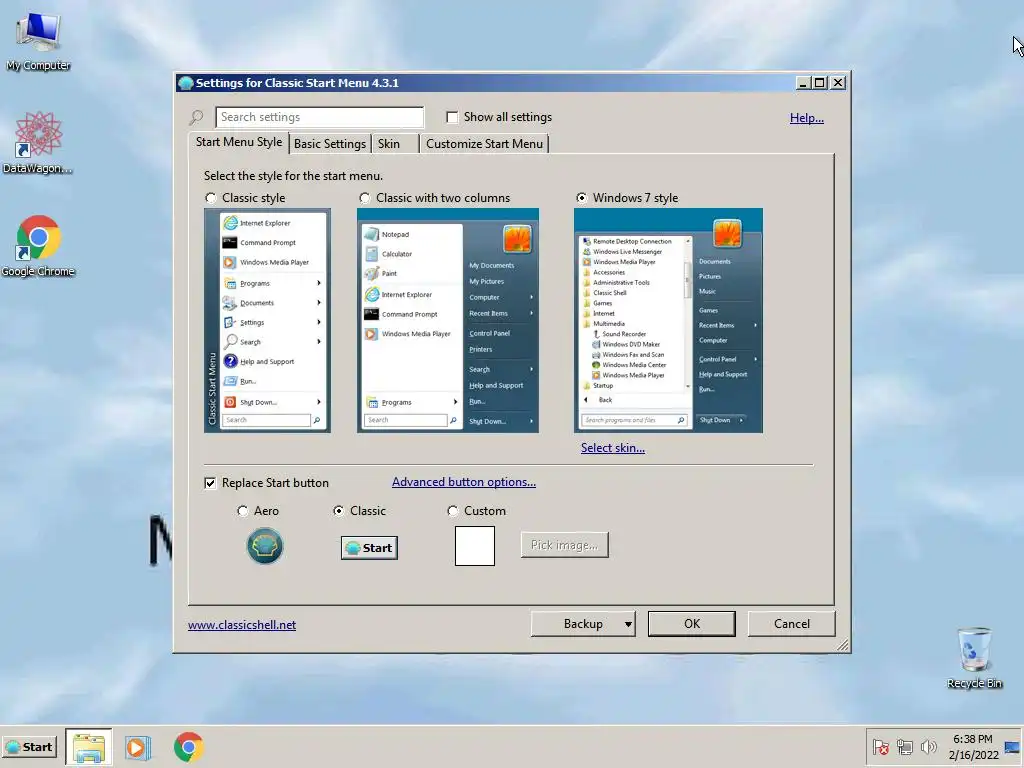
Task: Choose Classic with two columns radio option
Action: tap(364, 198)
